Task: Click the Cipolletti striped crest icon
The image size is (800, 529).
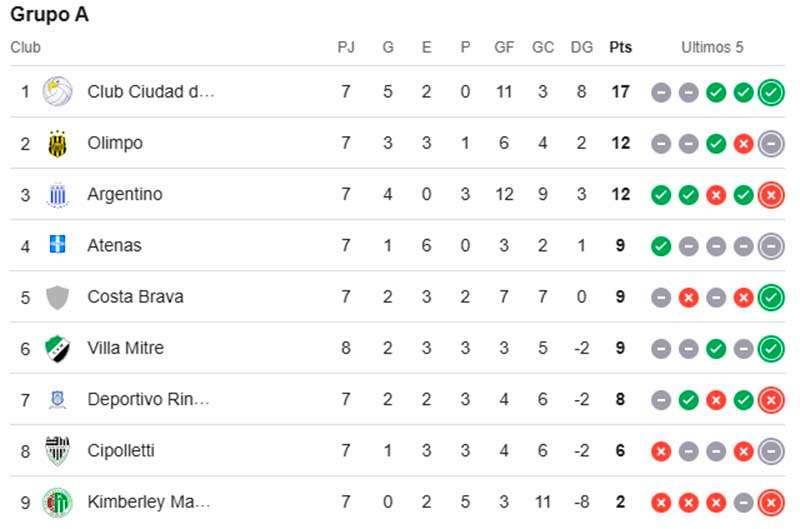Action: [57, 451]
